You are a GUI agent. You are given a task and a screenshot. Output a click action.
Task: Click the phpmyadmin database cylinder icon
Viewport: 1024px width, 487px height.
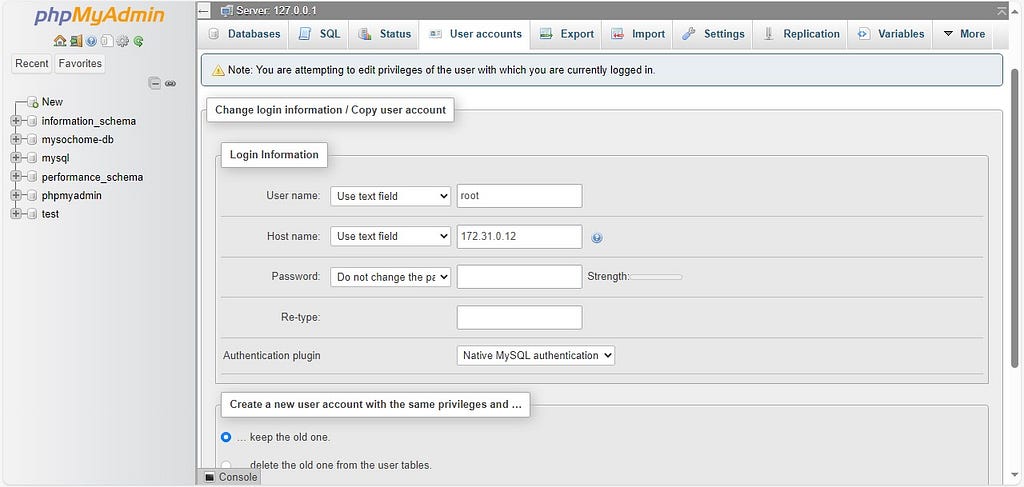[32, 196]
